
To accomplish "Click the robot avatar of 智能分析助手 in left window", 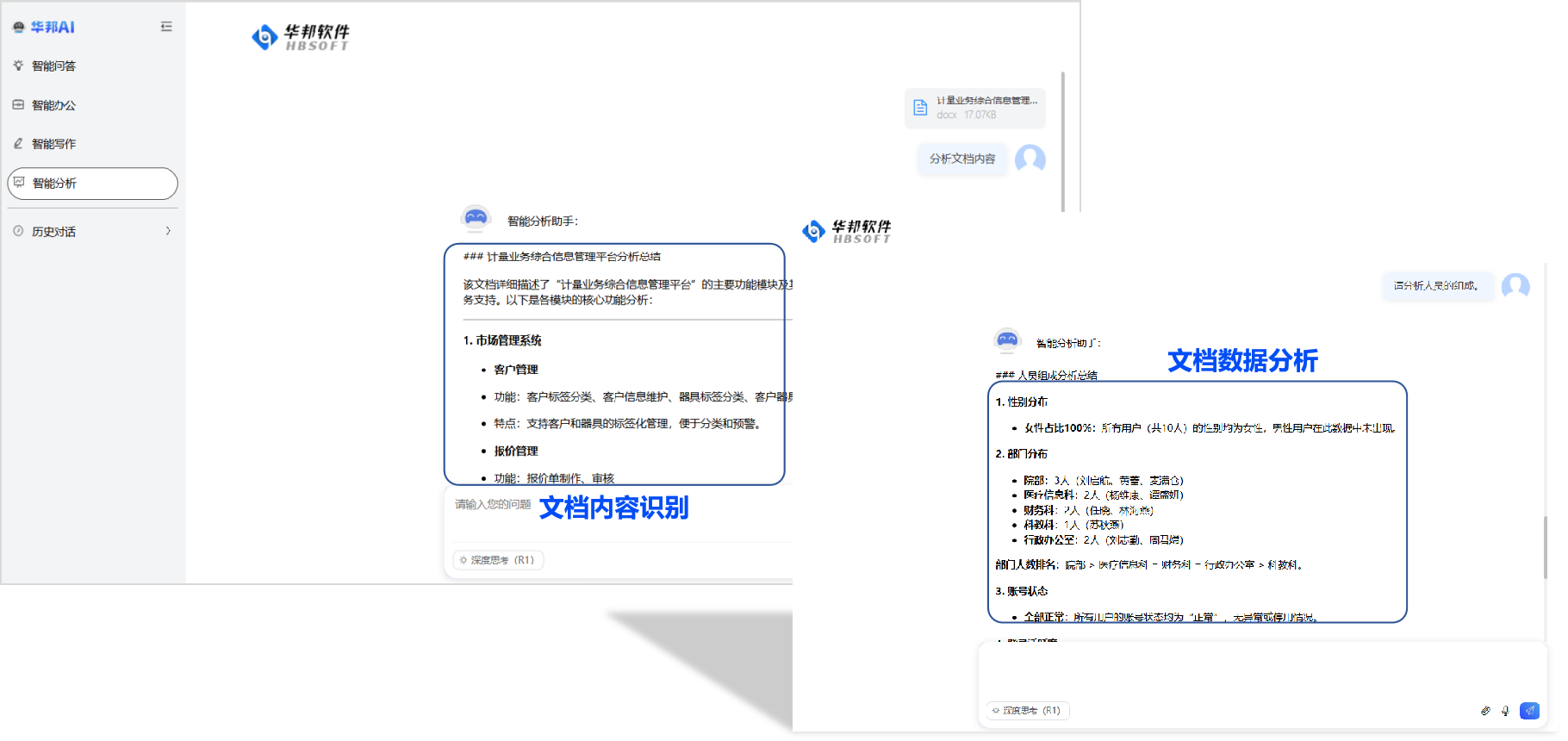I will [476, 219].
